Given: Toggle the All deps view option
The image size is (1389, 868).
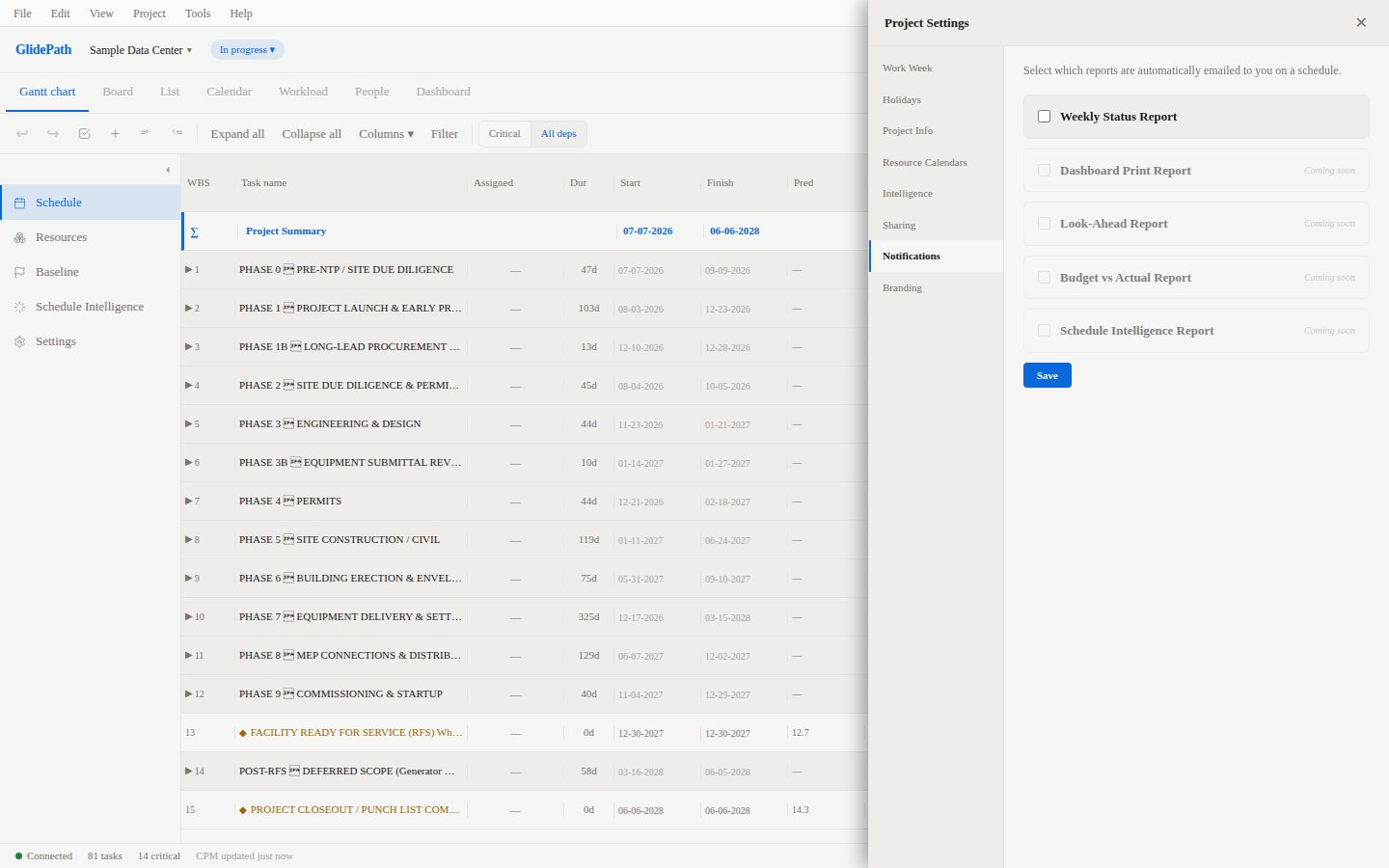Looking at the screenshot, I should coord(558,133).
